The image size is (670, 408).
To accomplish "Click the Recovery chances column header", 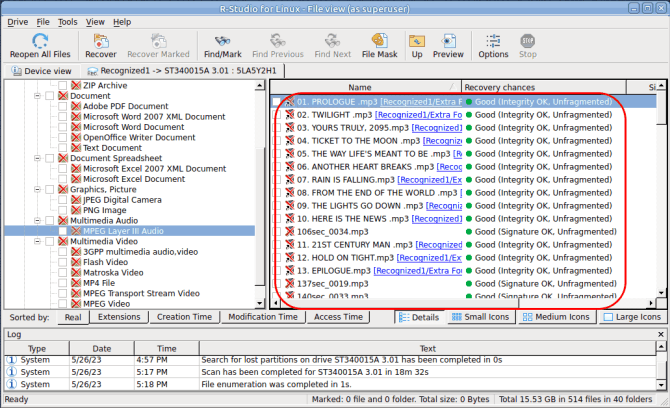I will (x=544, y=87).
